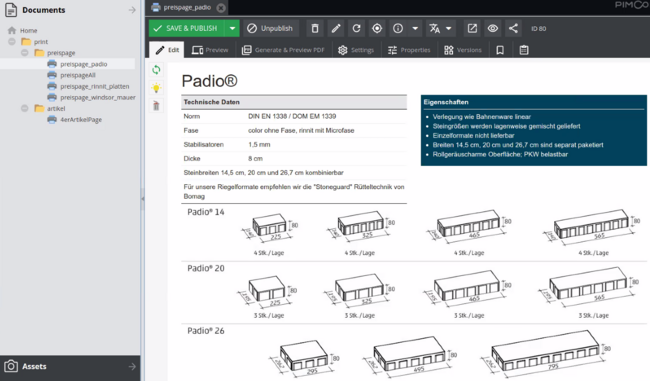Select the print folder

point(41,42)
